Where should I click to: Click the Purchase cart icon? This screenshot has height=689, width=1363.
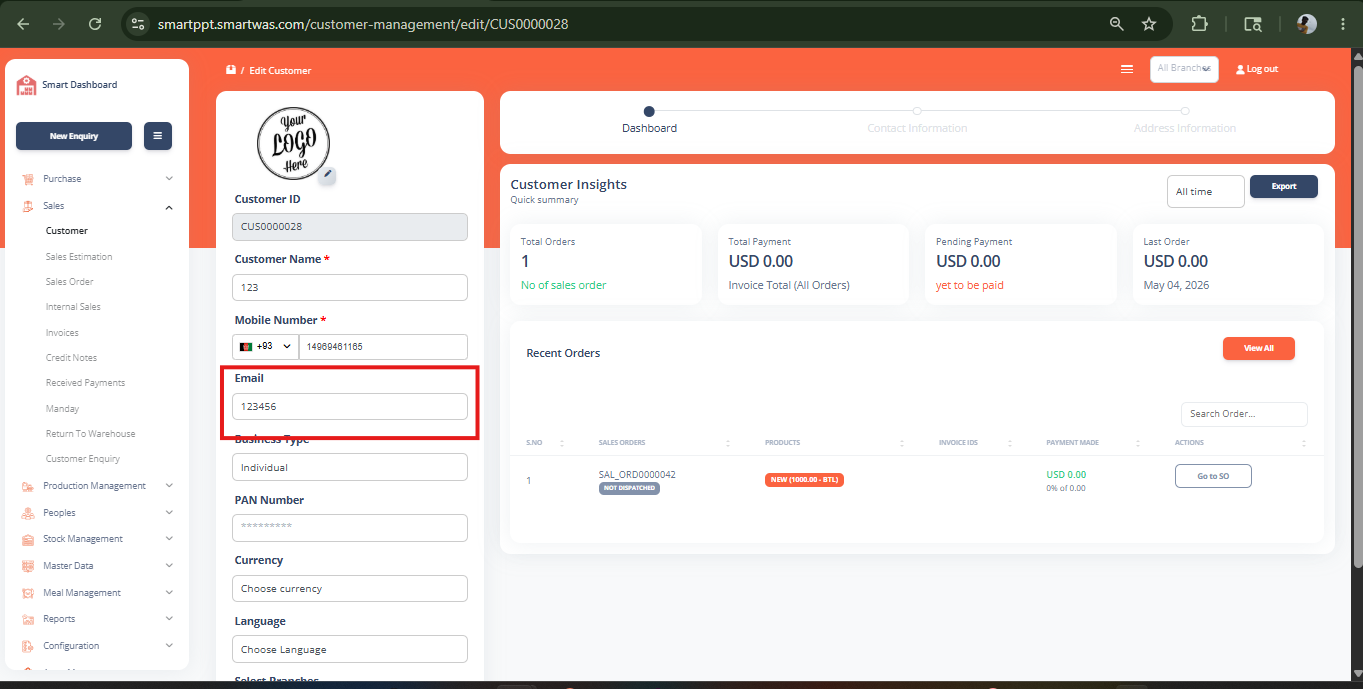pos(28,179)
